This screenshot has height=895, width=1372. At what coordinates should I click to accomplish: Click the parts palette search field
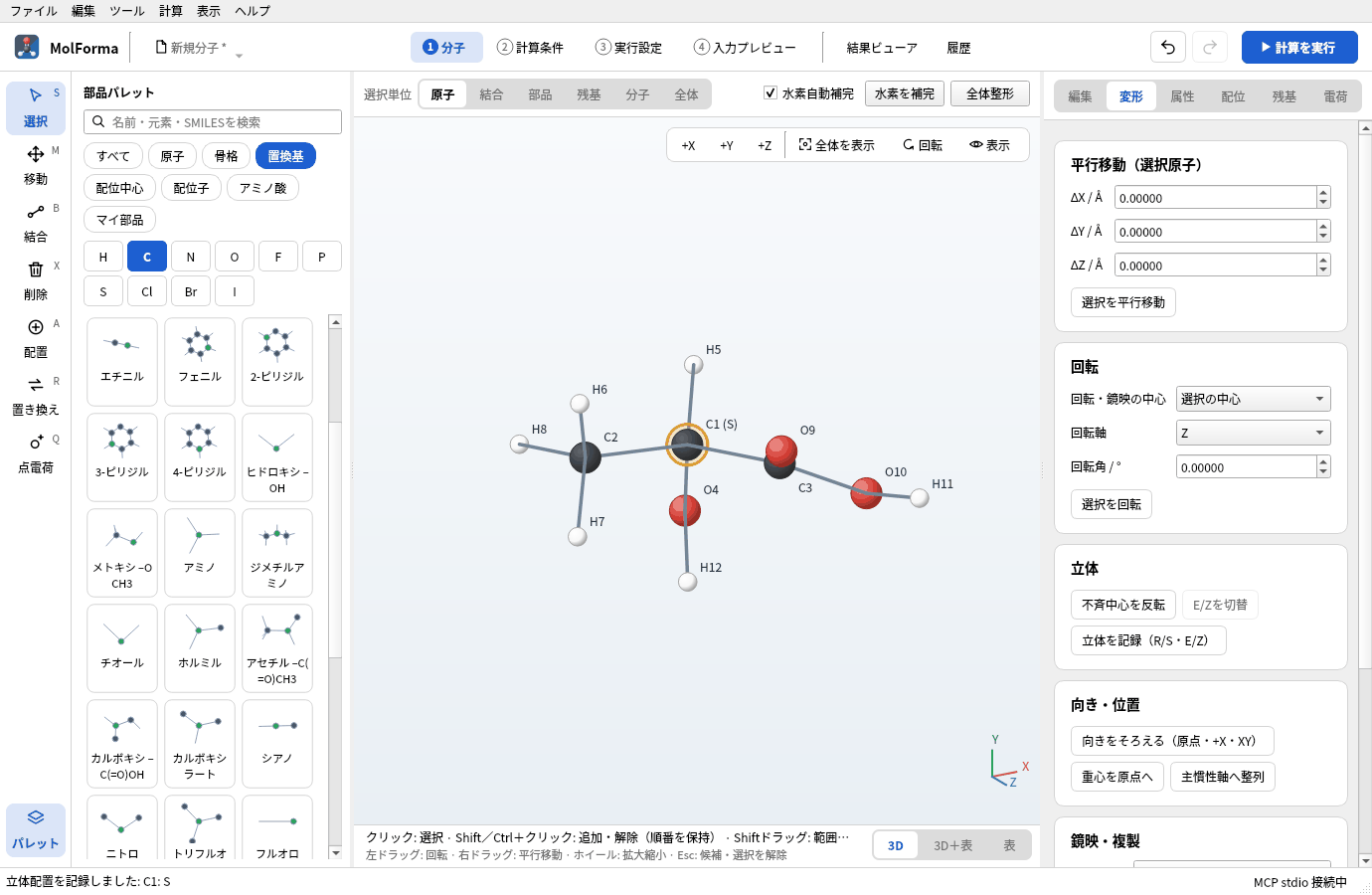[x=213, y=121]
